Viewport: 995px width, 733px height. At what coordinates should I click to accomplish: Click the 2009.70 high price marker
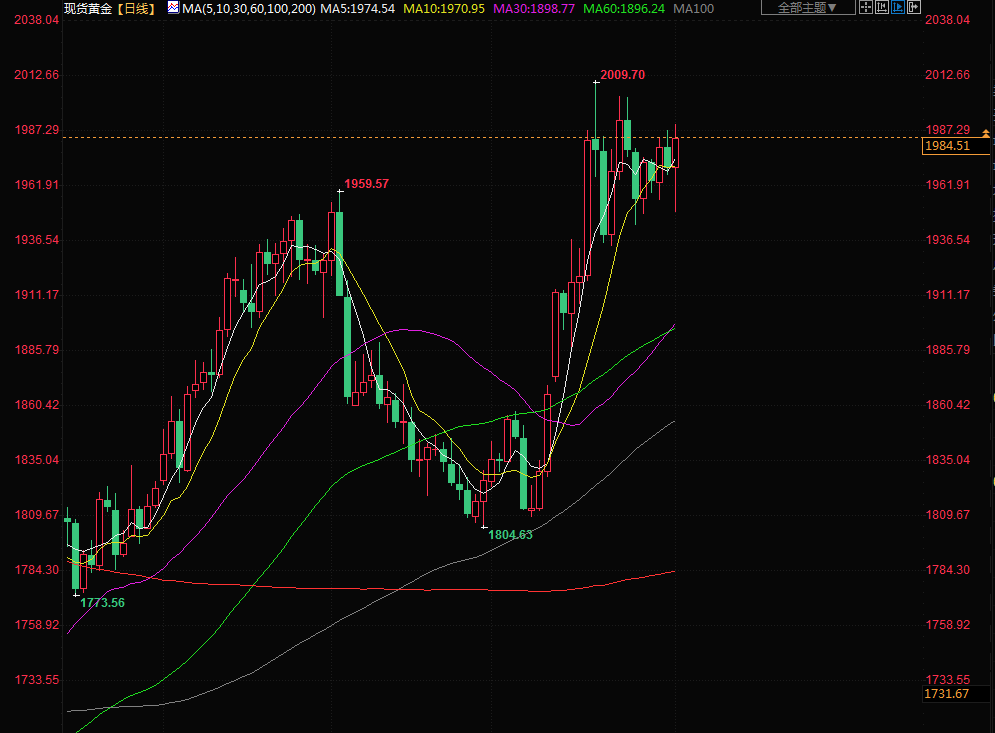pyautogui.click(x=622, y=75)
